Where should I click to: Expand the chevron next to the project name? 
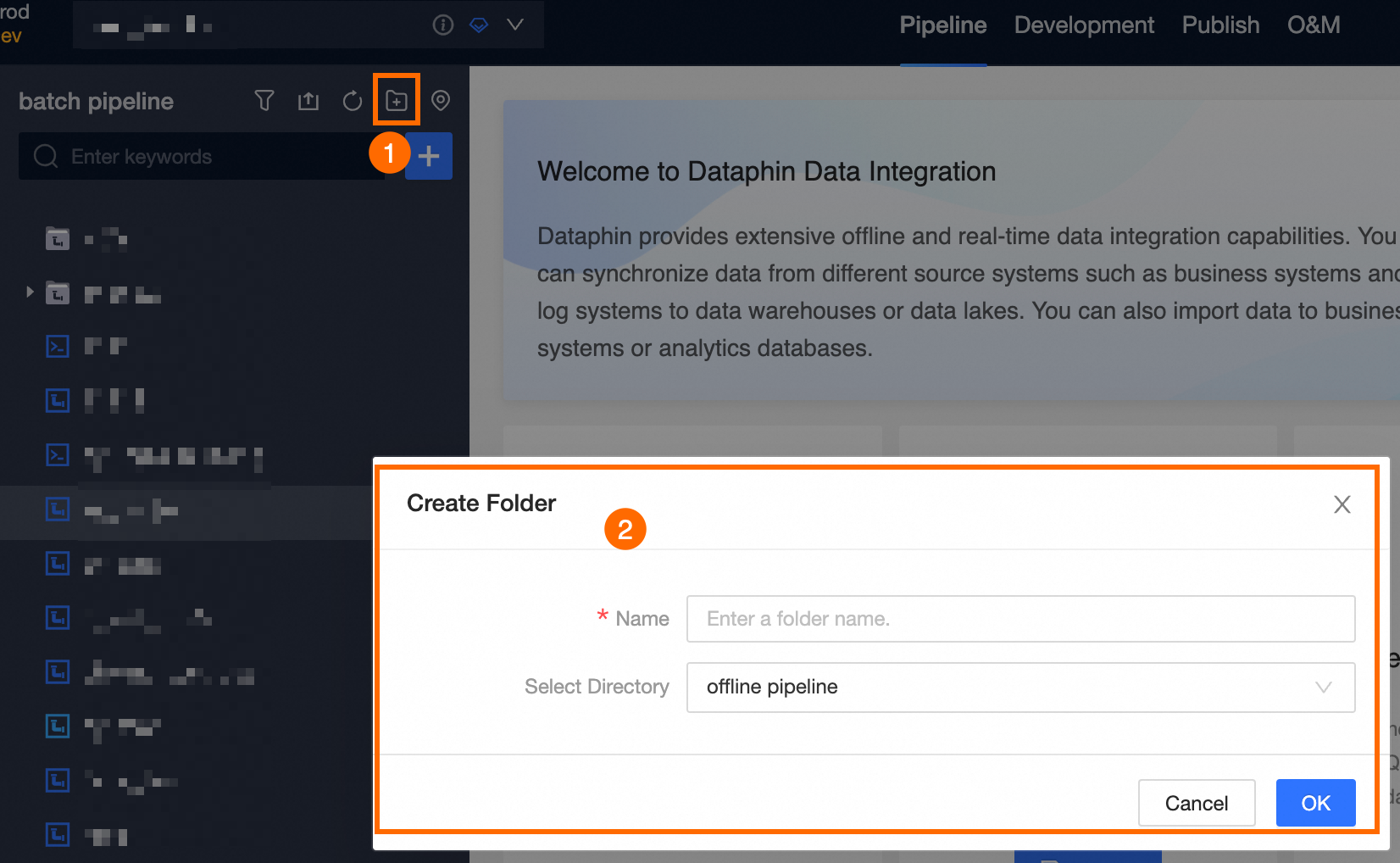click(515, 25)
